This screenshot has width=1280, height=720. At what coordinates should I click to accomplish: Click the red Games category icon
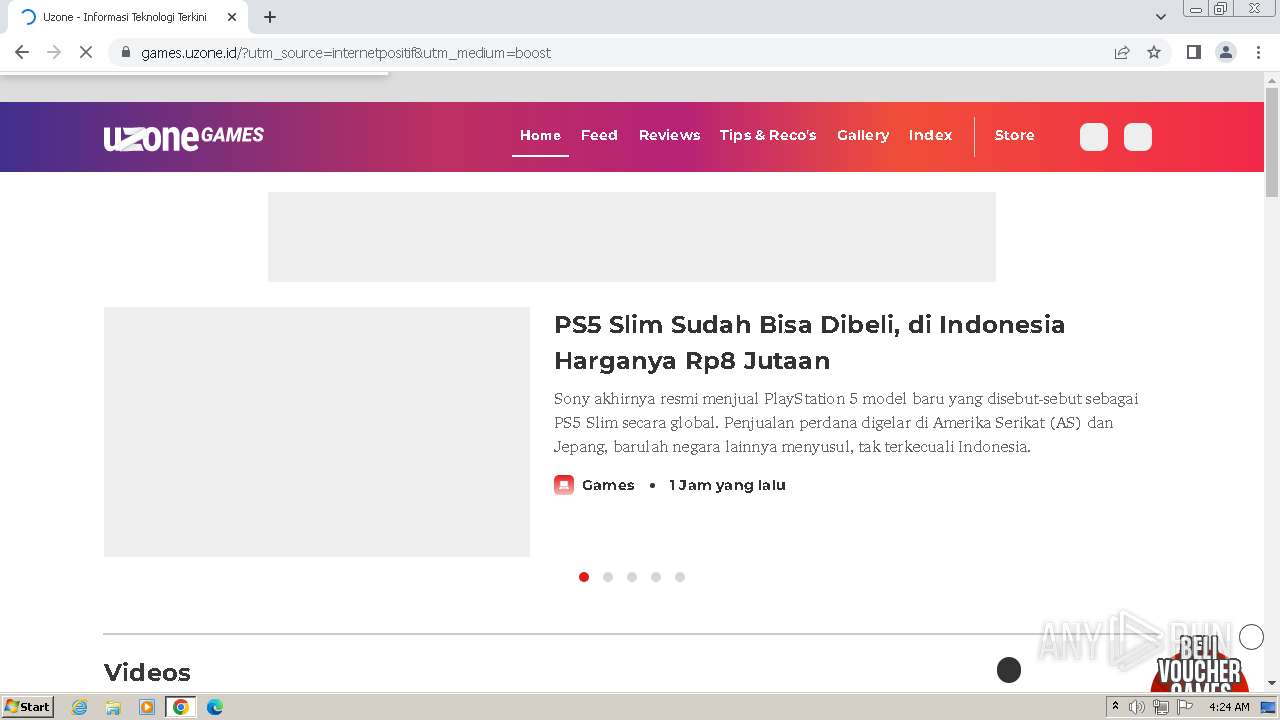pos(564,485)
